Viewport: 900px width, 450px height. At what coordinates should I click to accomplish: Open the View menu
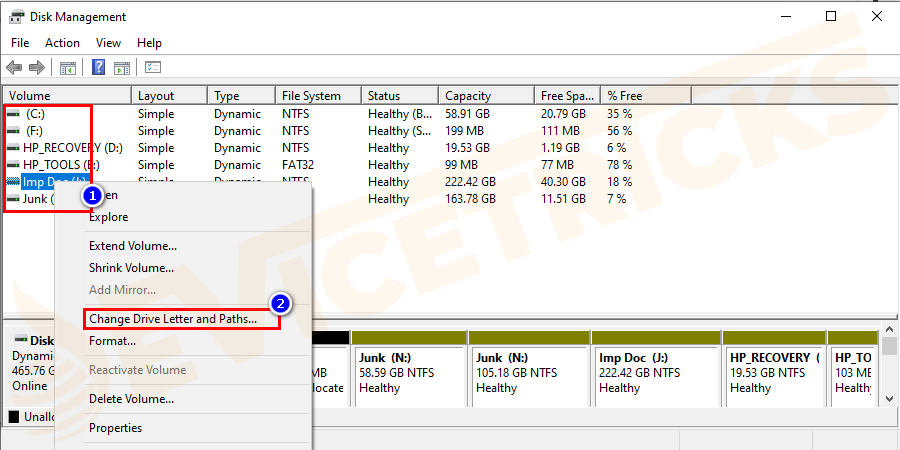coord(108,43)
